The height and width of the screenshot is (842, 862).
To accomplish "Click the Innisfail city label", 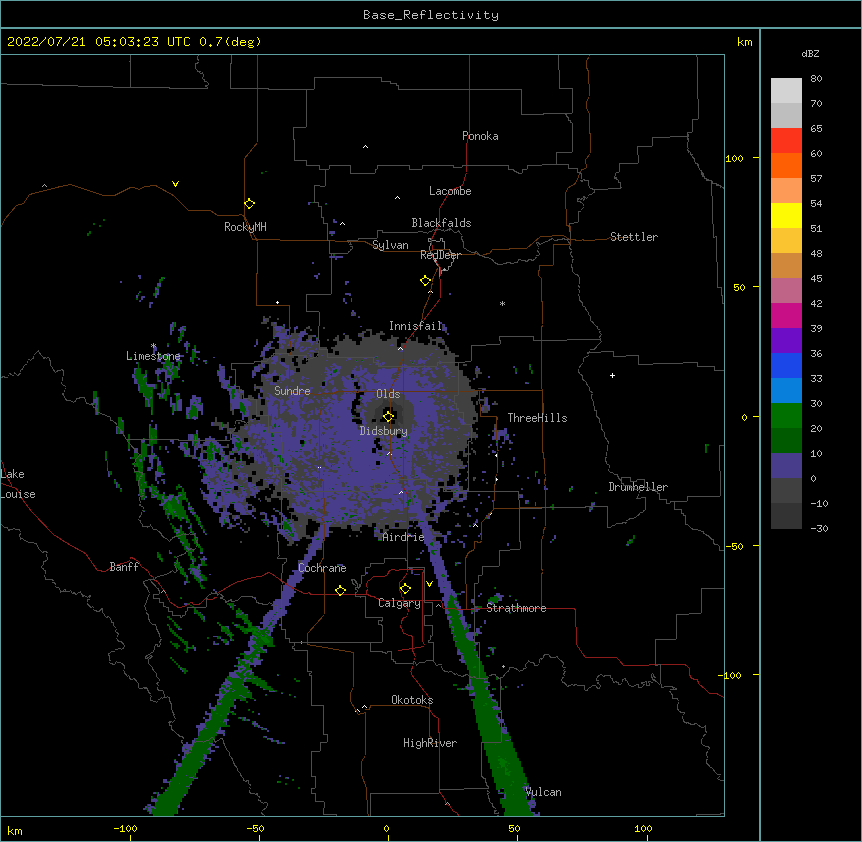I will [x=415, y=326].
